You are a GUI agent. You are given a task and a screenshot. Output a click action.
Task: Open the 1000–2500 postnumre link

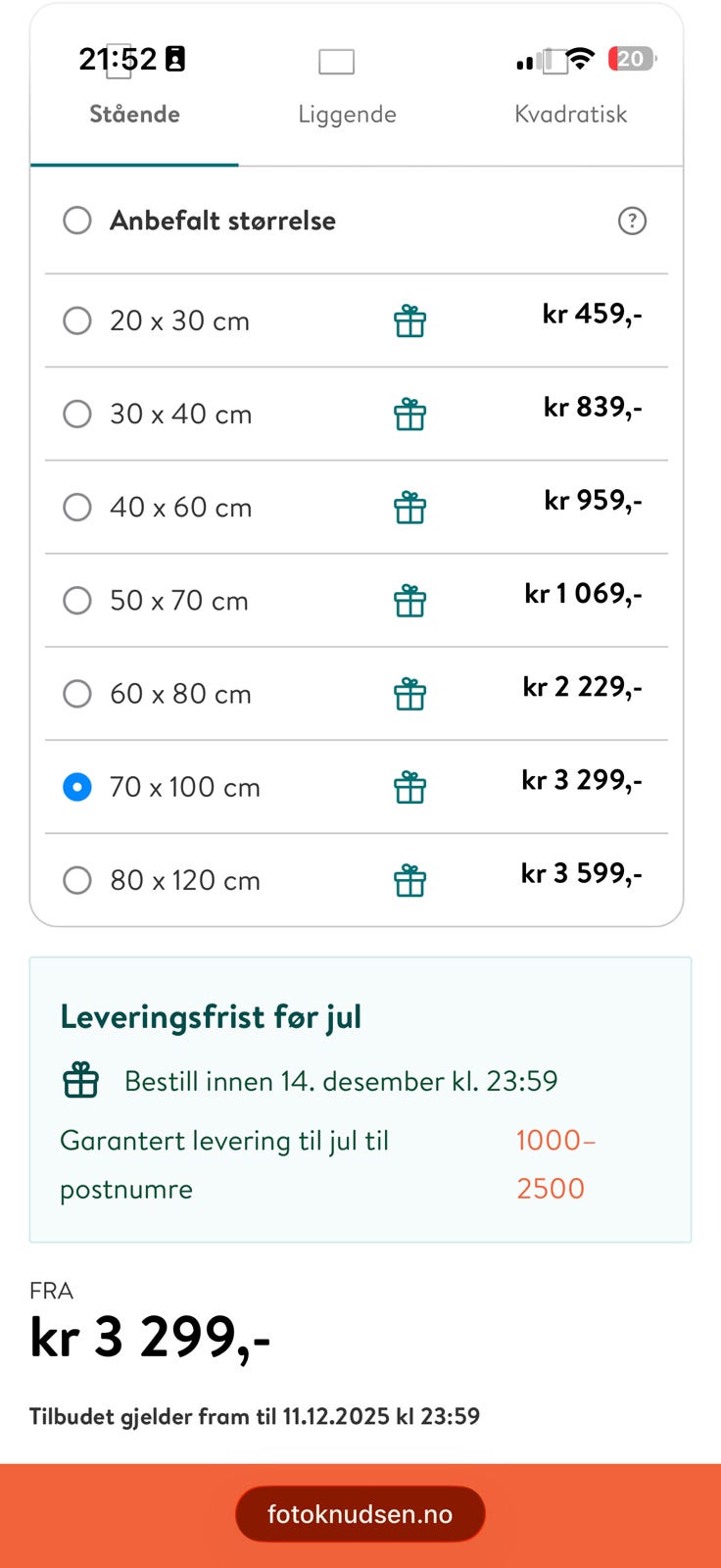click(554, 1164)
